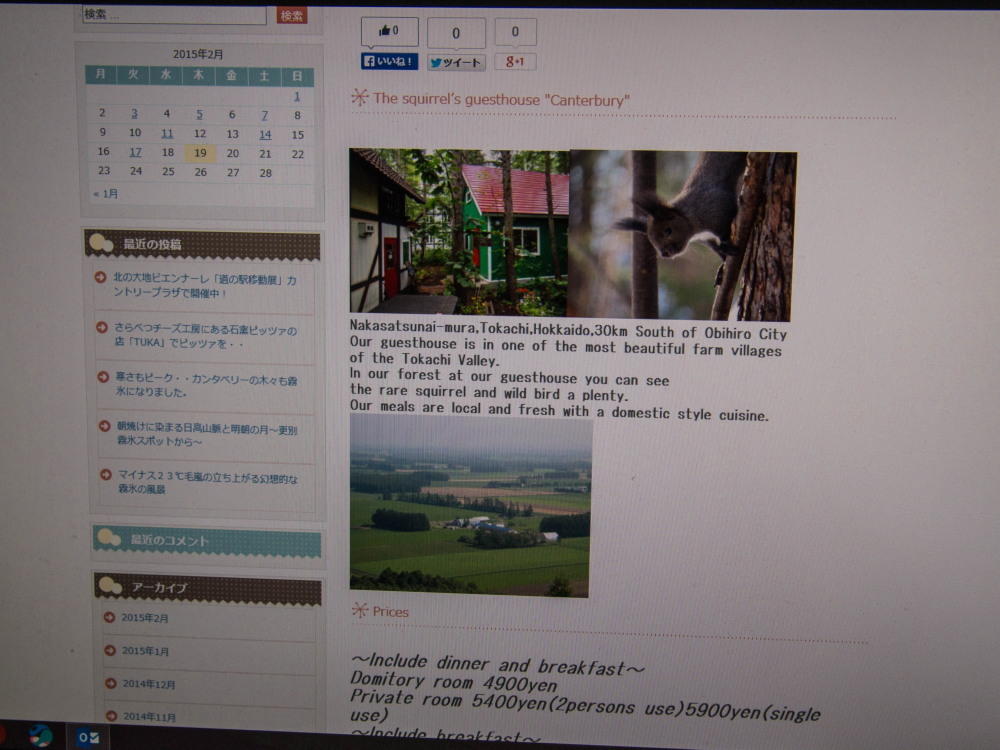Open posts from February 17 in calendar

coord(135,152)
